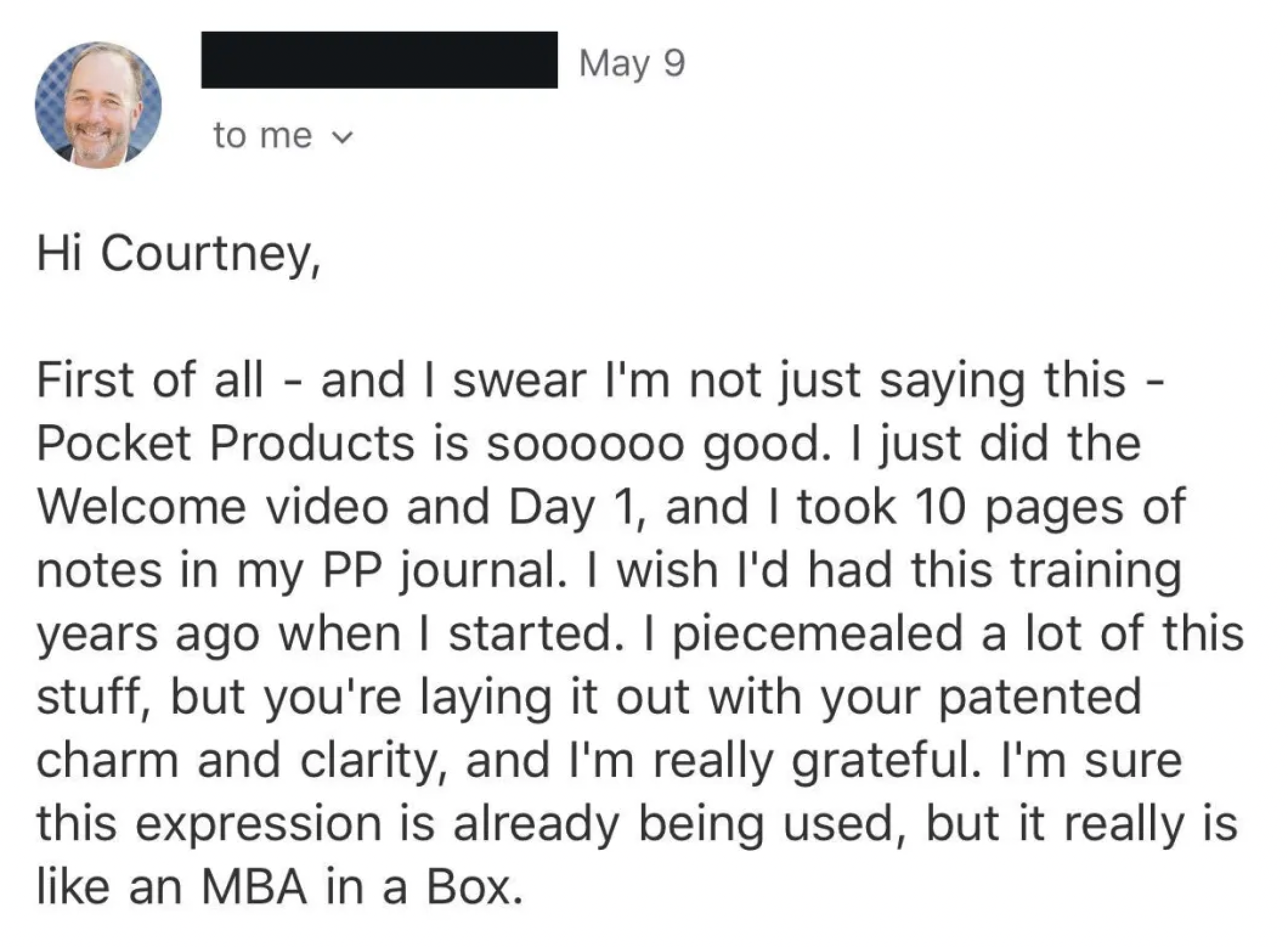
Task: Click the words "PP journal"
Action: click(x=442, y=570)
